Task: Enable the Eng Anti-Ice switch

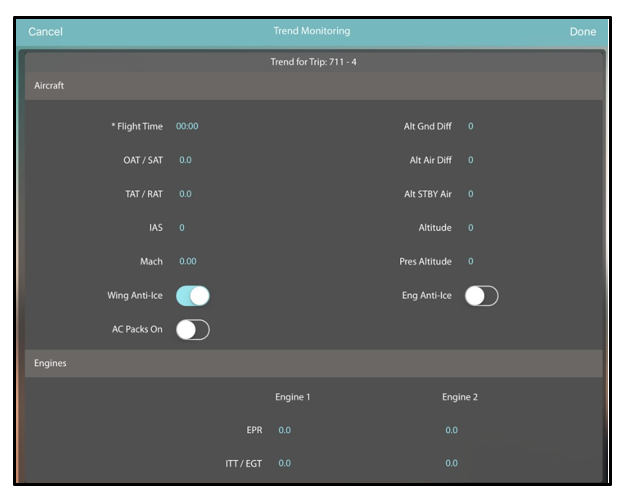Action: tap(481, 296)
